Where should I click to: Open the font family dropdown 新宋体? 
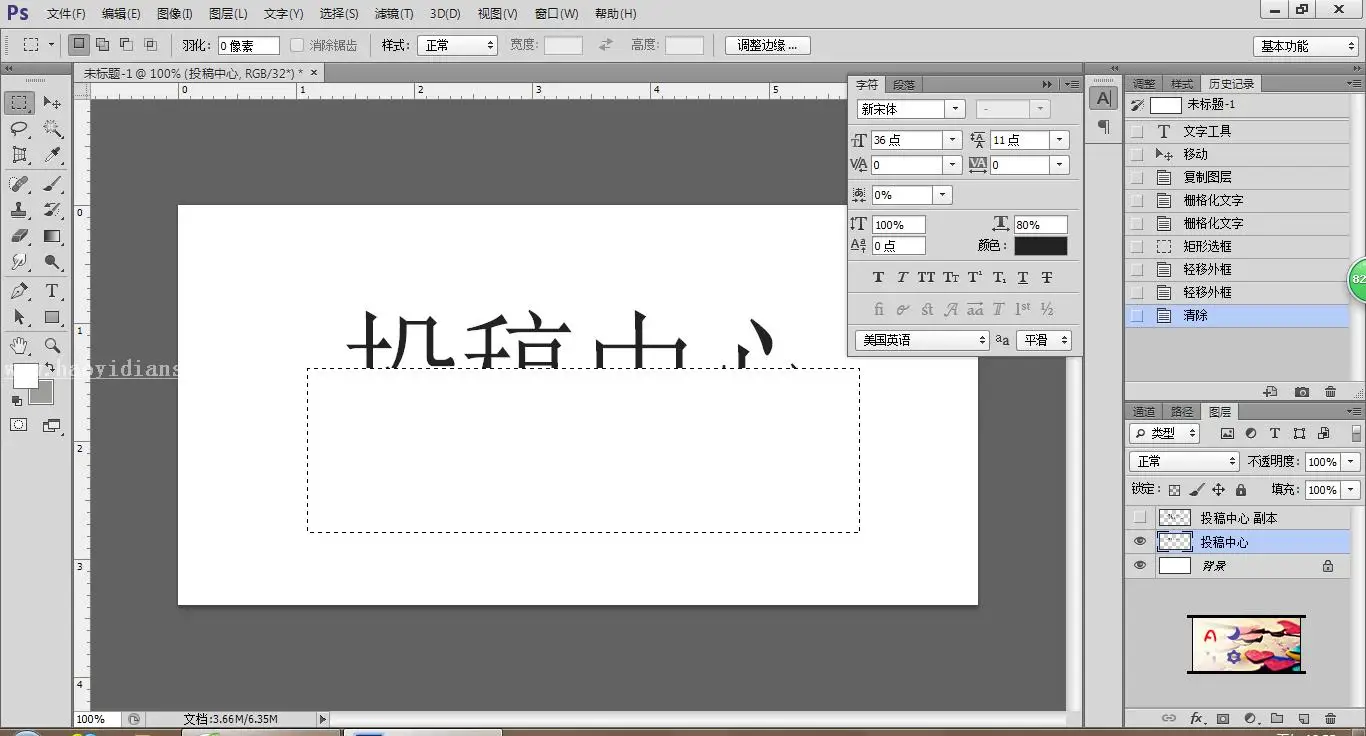[956, 109]
